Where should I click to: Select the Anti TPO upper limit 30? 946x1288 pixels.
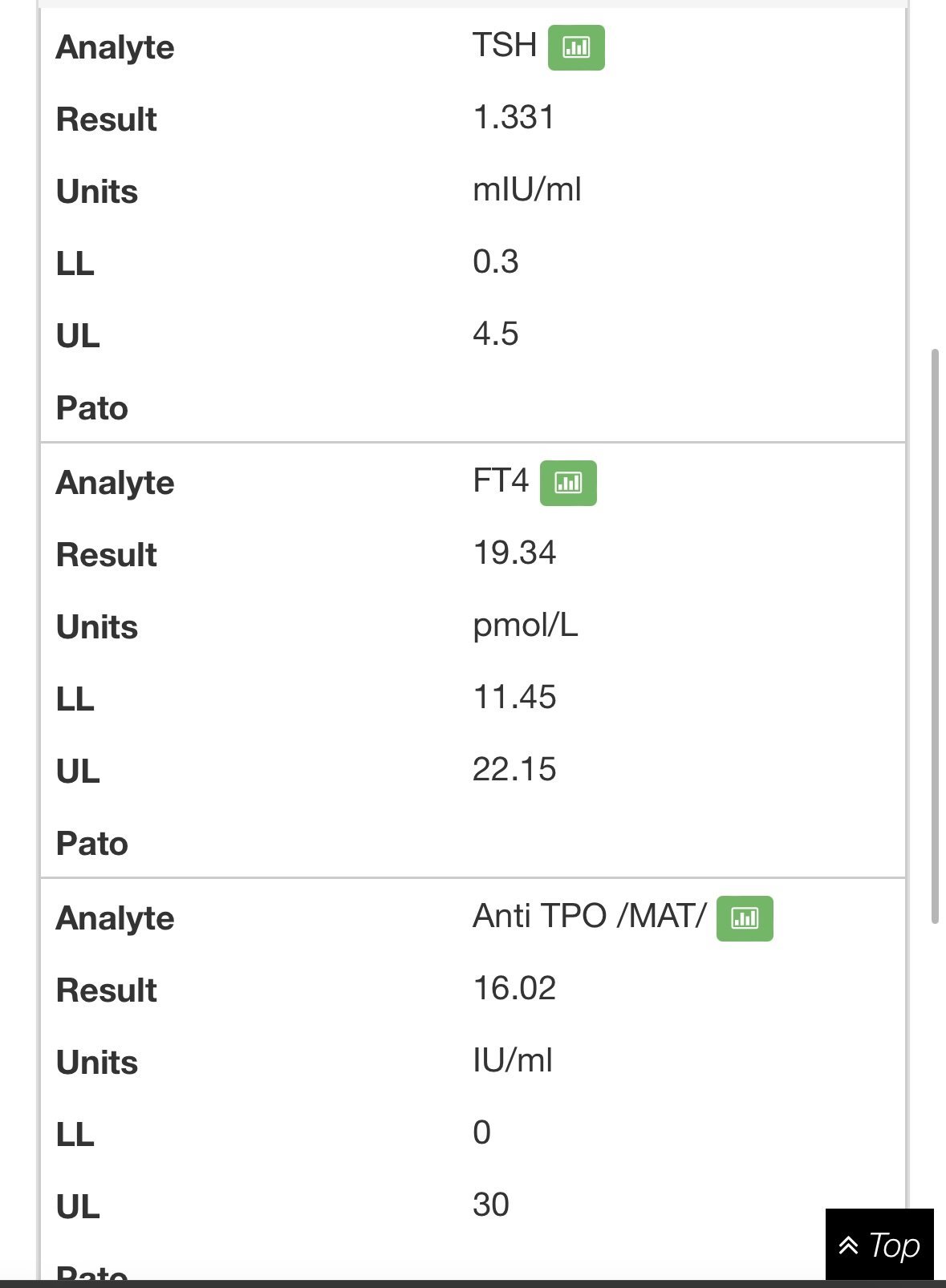(490, 1205)
